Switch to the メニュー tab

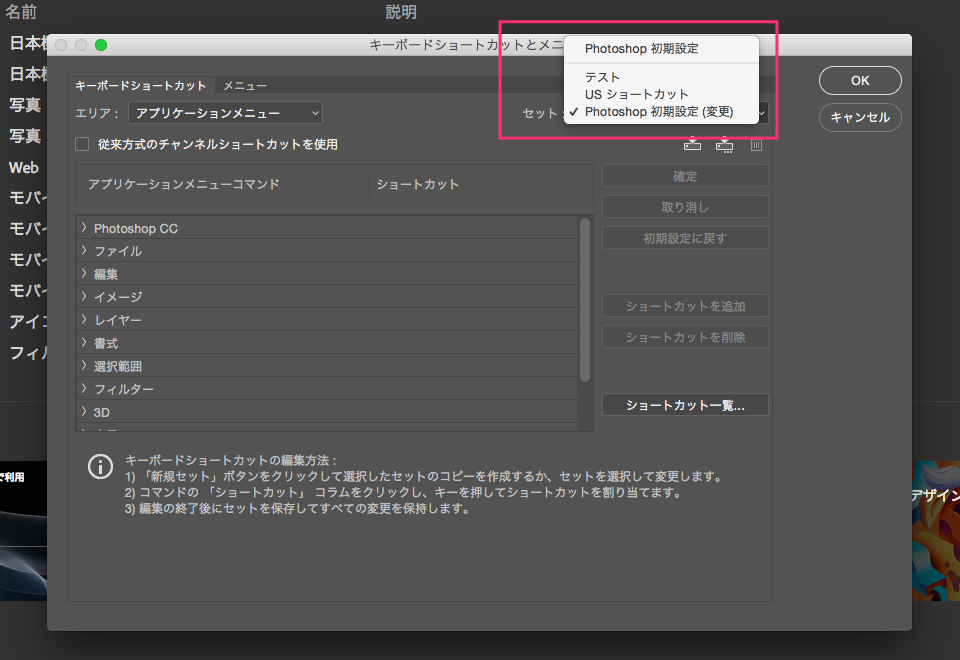coord(245,86)
